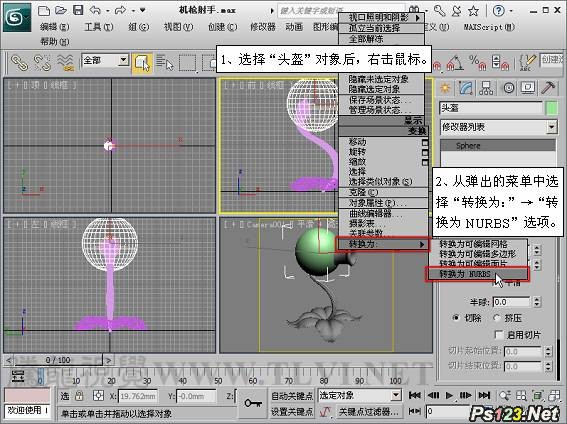Expand the 转换为: submenu entry
567x424 pixels.
(383, 244)
